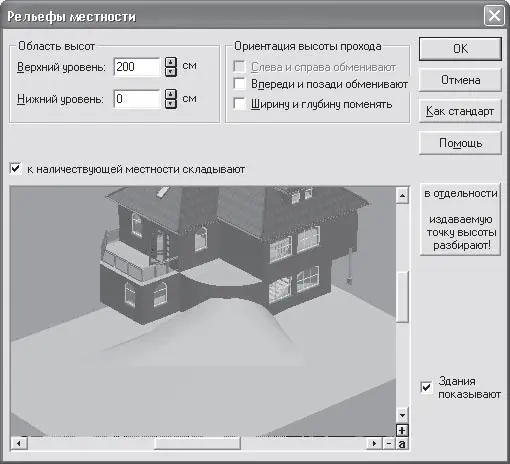Viewport: 510px width, 464px height.
Task: Click the zoom in plus icon
Action: [x=402, y=430]
